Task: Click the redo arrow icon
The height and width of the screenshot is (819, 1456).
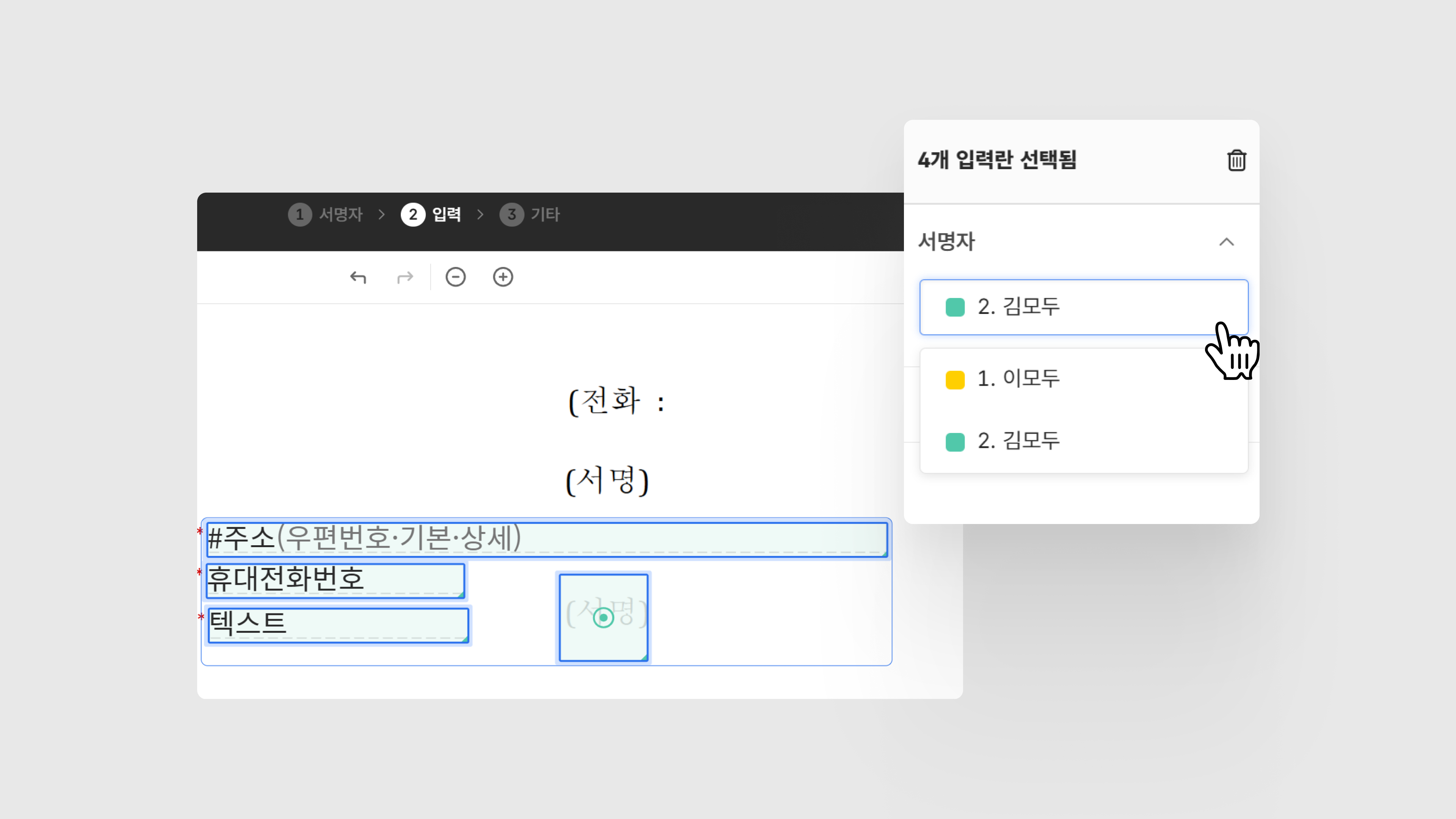Action: coord(405,277)
